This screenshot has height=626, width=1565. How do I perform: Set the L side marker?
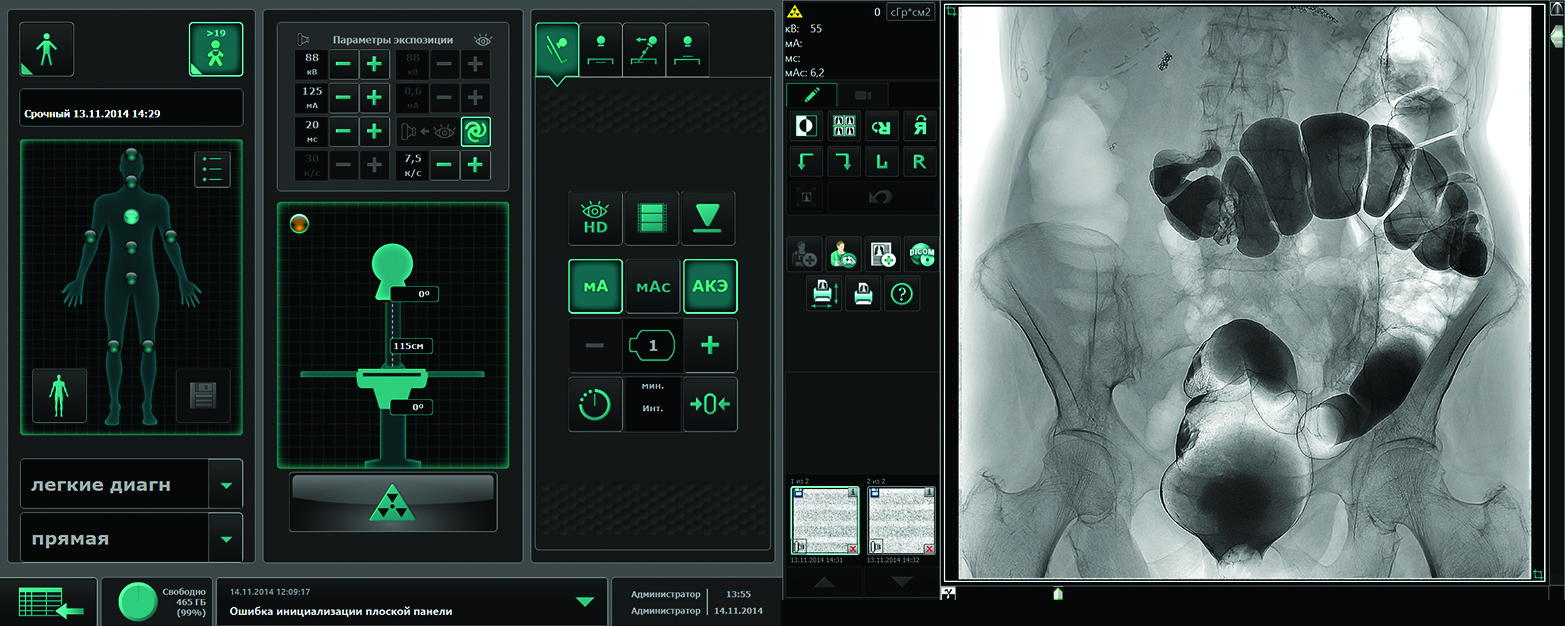(882, 161)
